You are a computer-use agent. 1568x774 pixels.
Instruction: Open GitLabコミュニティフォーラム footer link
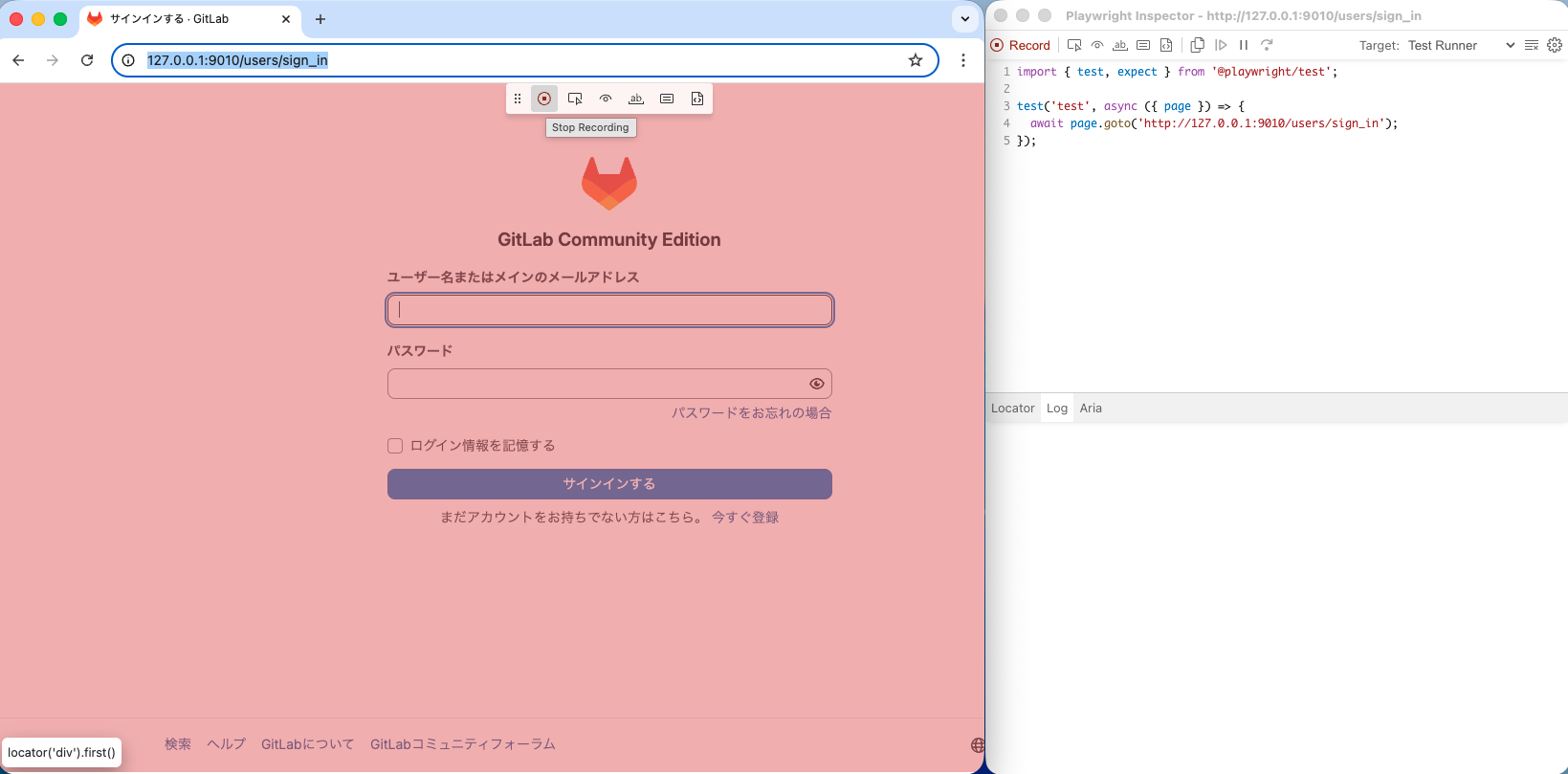click(463, 744)
